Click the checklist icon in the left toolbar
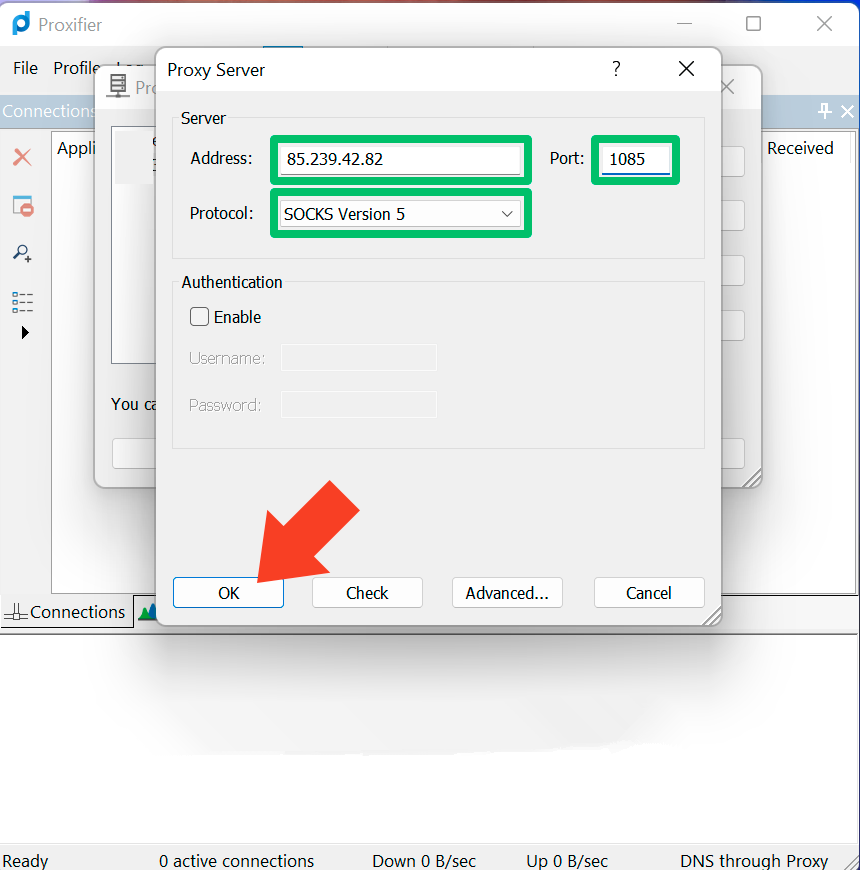The width and height of the screenshot is (860, 870). coord(22,301)
